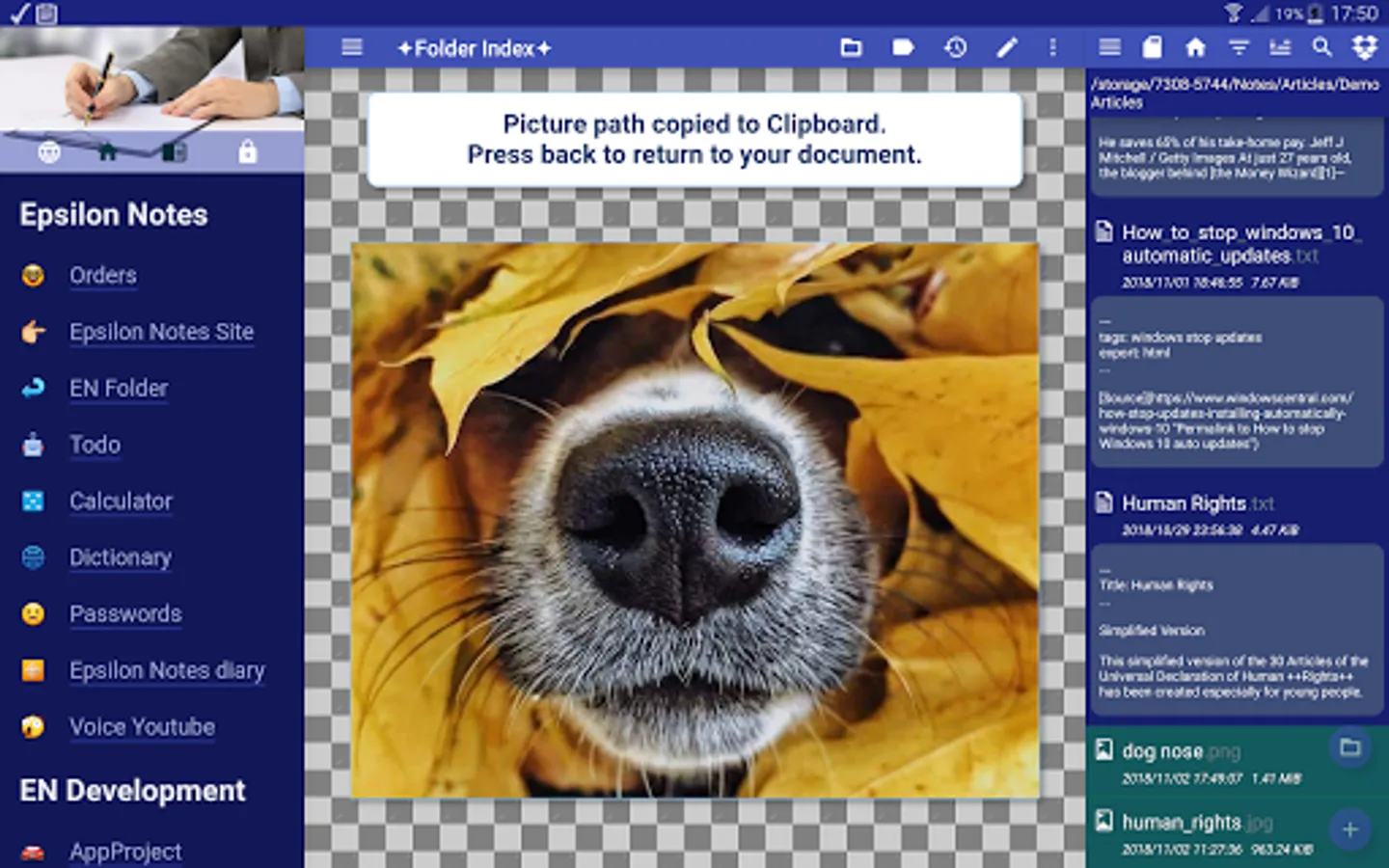Tap the padlock icon under header photo
Screen dimensions: 1389x868
pyautogui.click(x=248, y=151)
